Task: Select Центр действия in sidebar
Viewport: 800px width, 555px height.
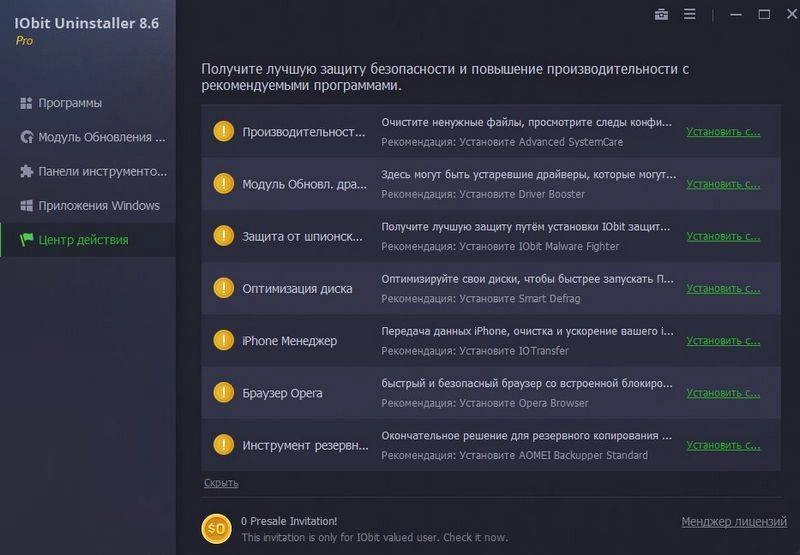Action: (x=88, y=240)
